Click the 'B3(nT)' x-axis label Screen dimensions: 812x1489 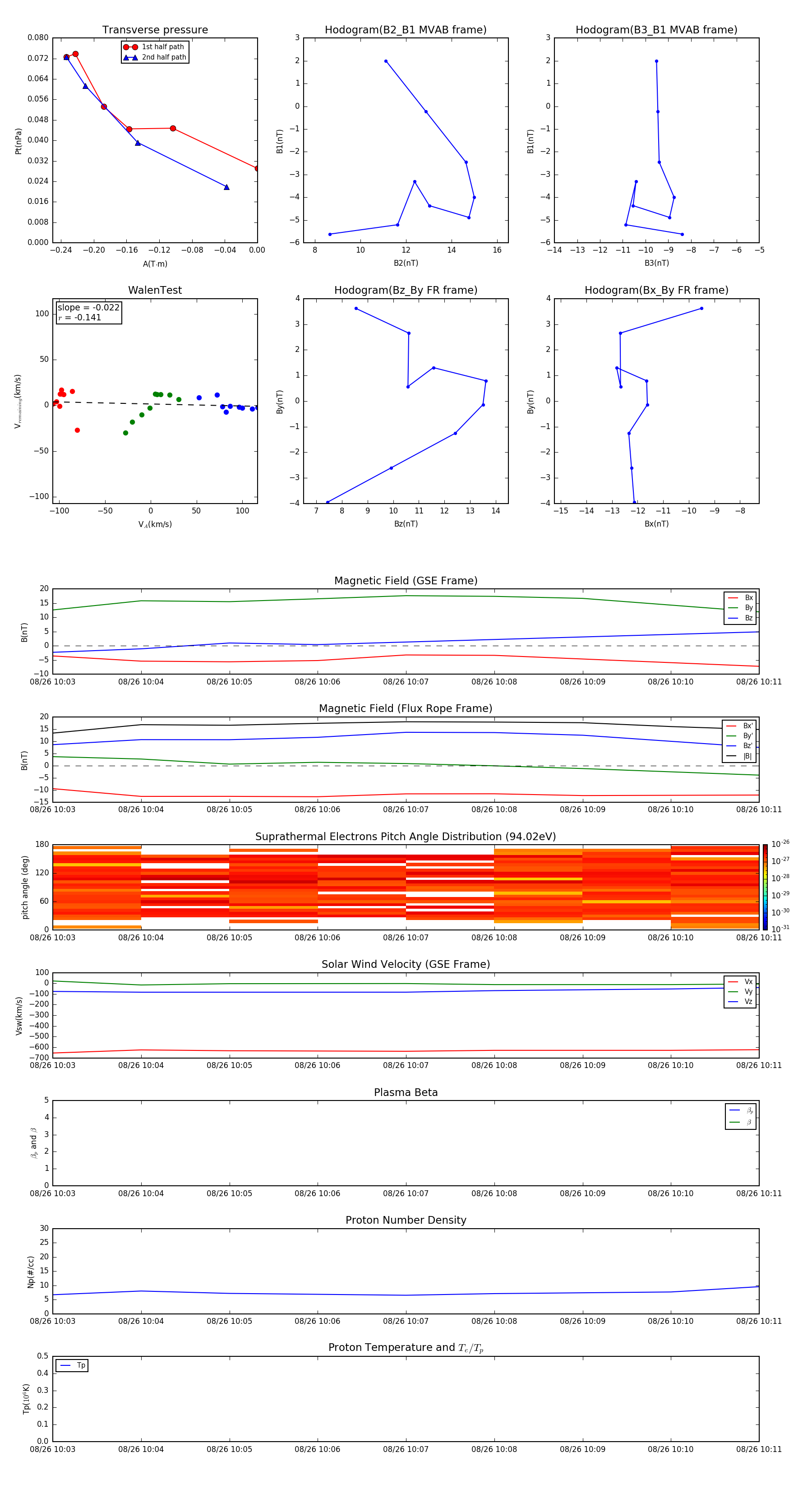pos(656,263)
